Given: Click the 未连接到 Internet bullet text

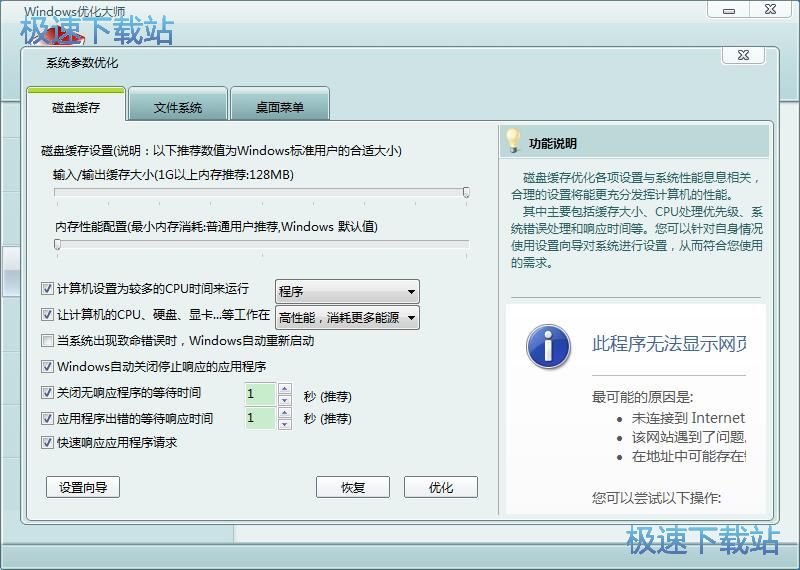Looking at the screenshot, I should [688, 418].
